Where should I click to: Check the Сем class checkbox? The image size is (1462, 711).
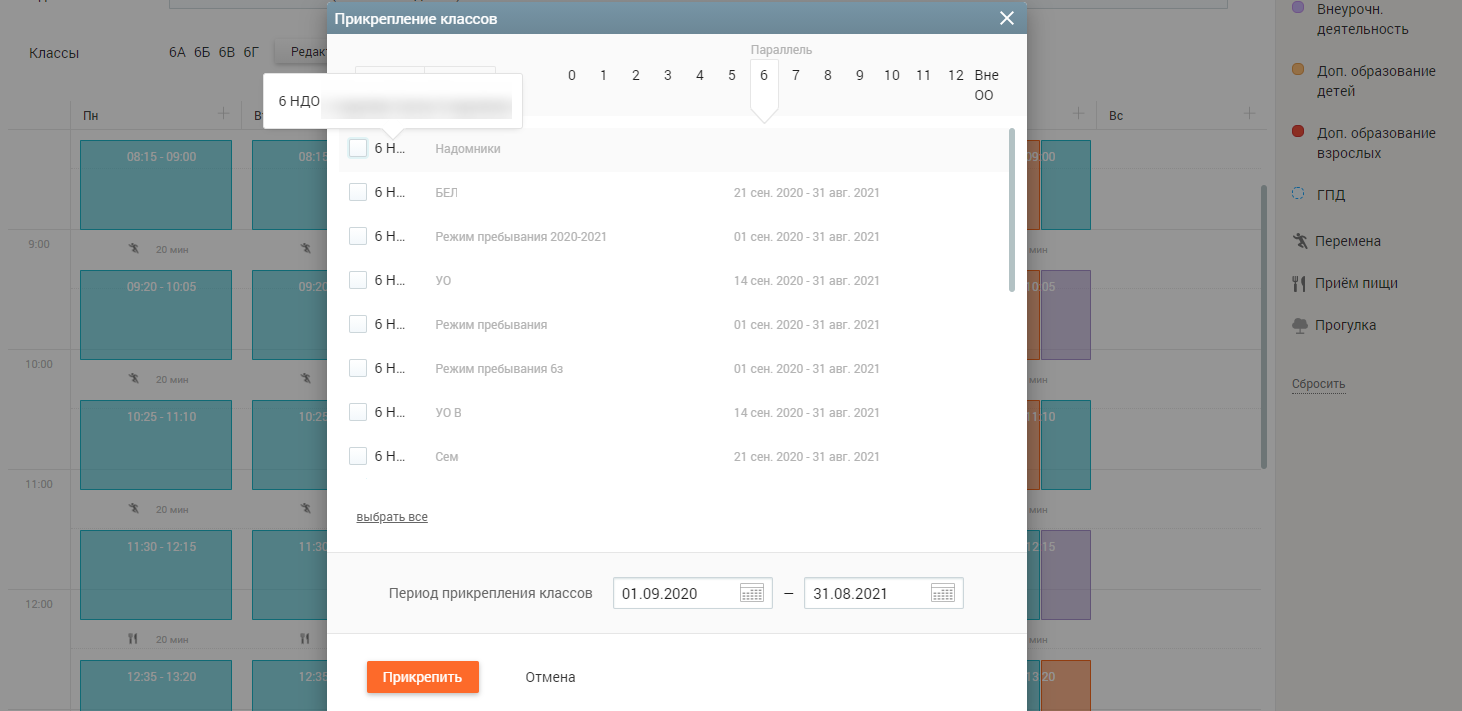[358, 456]
